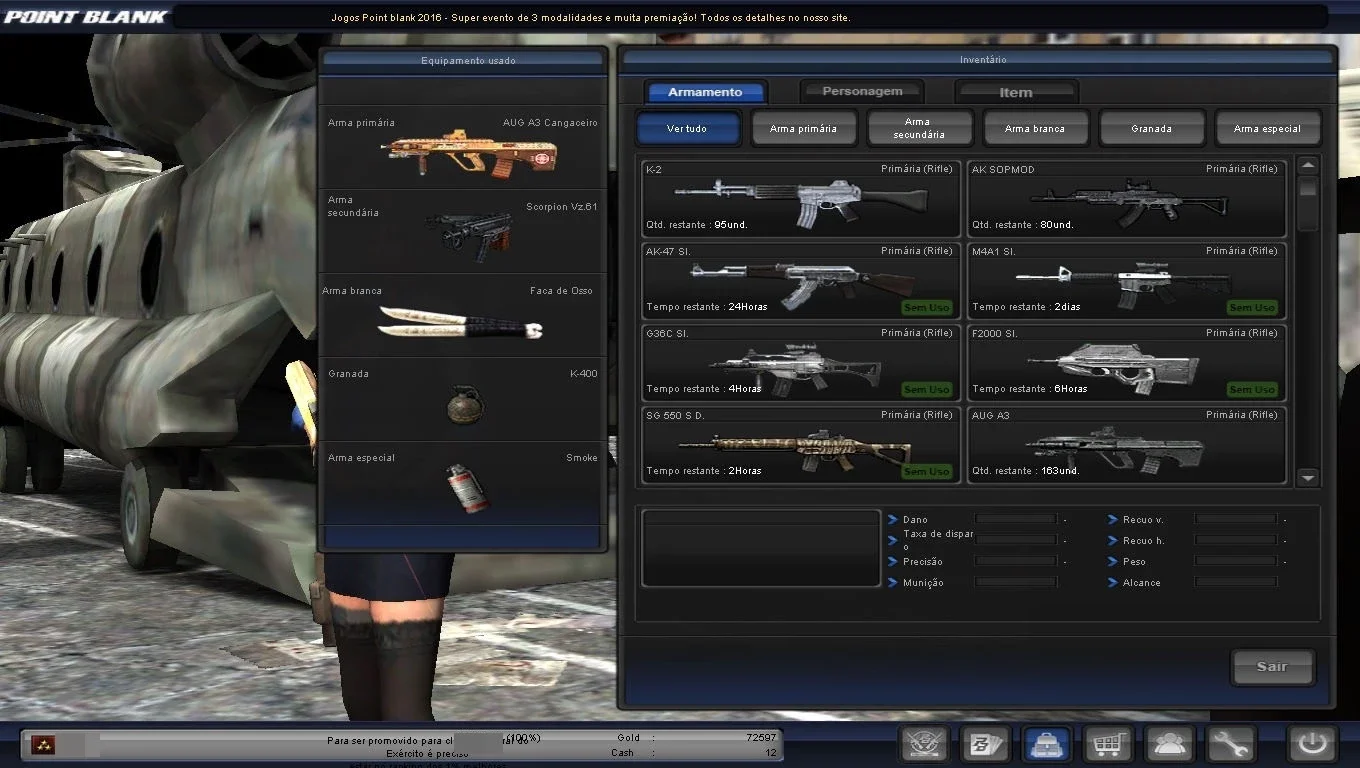Open the community people icon
The image size is (1360, 768).
point(1169,744)
